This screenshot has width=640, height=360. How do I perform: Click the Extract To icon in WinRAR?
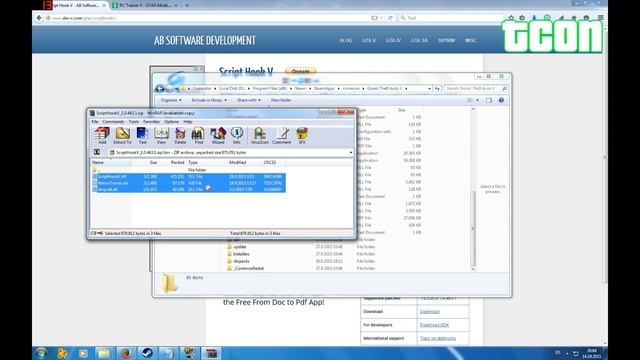tap(122, 136)
